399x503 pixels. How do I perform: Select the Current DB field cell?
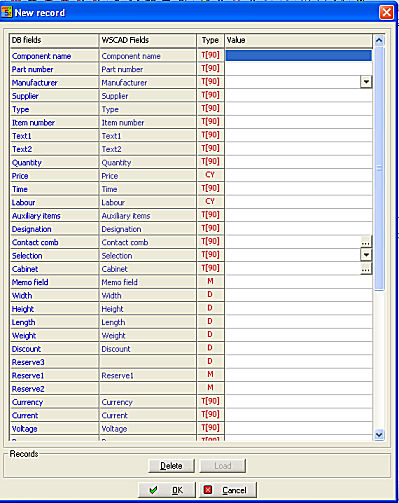(x=54, y=415)
